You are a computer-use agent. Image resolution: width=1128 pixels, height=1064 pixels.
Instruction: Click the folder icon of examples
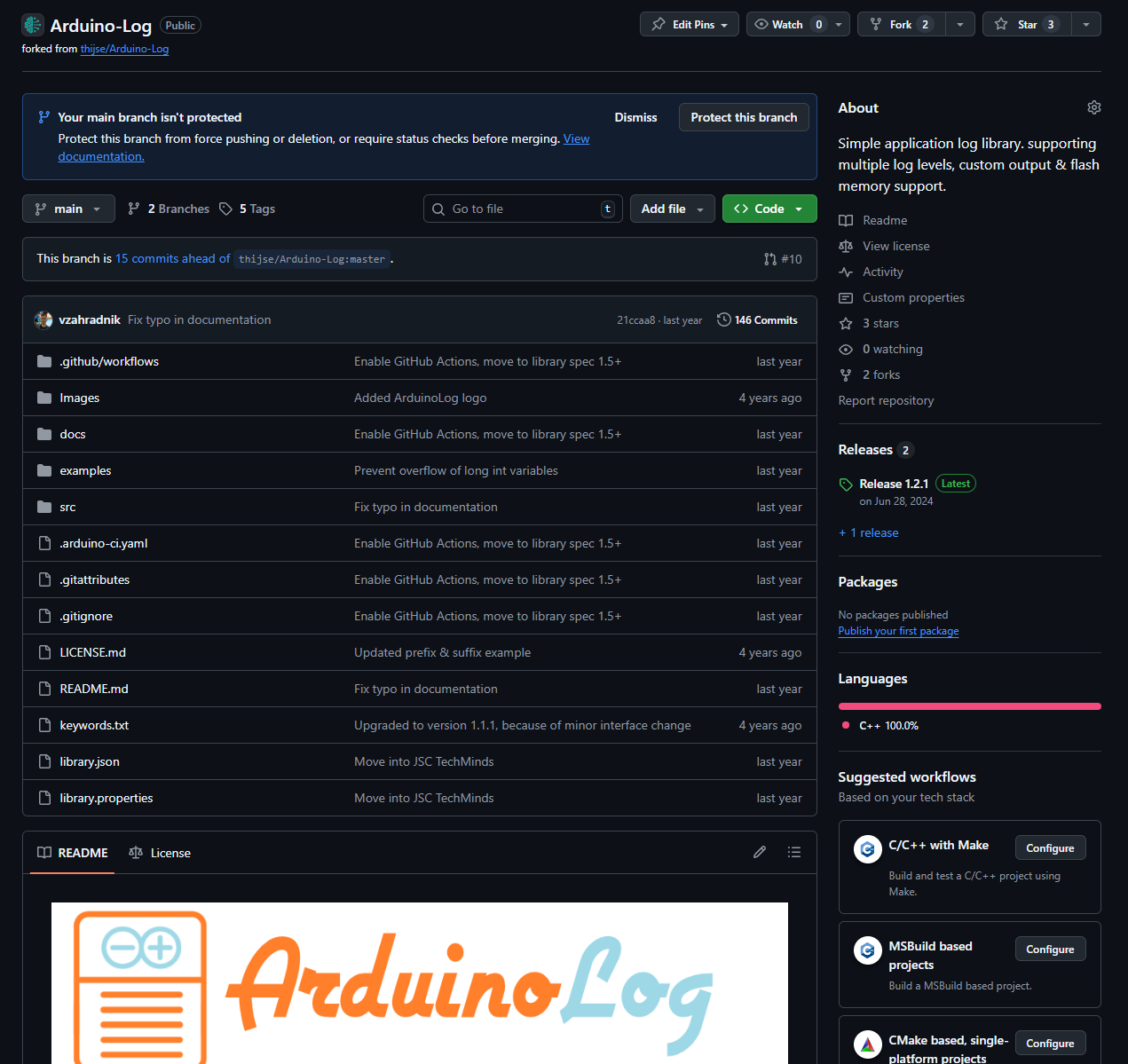coord(44,470)
